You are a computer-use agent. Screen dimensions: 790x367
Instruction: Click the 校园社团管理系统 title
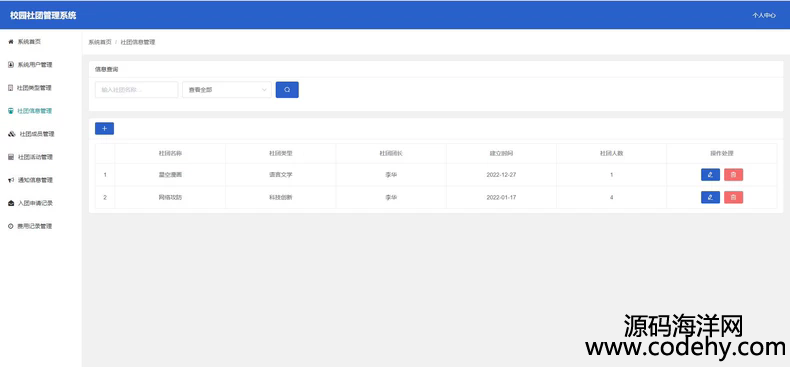43,16
